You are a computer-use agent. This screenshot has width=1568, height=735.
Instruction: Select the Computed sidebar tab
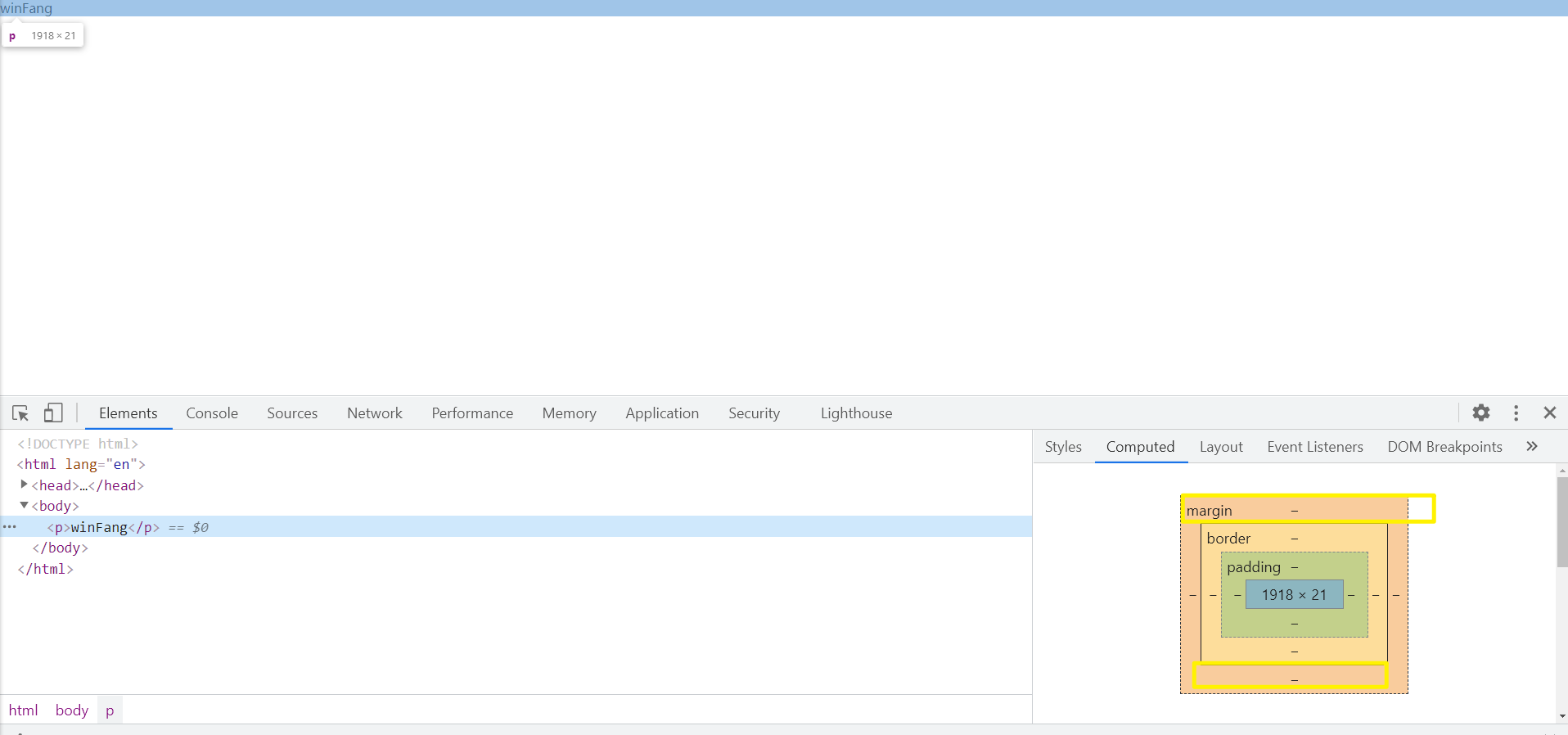click(1140, 447)
